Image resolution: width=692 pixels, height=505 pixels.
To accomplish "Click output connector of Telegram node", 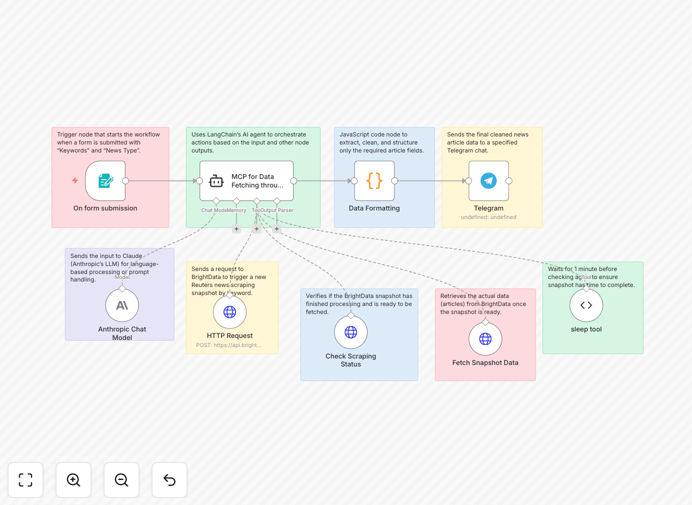I will tap(509, 181).
